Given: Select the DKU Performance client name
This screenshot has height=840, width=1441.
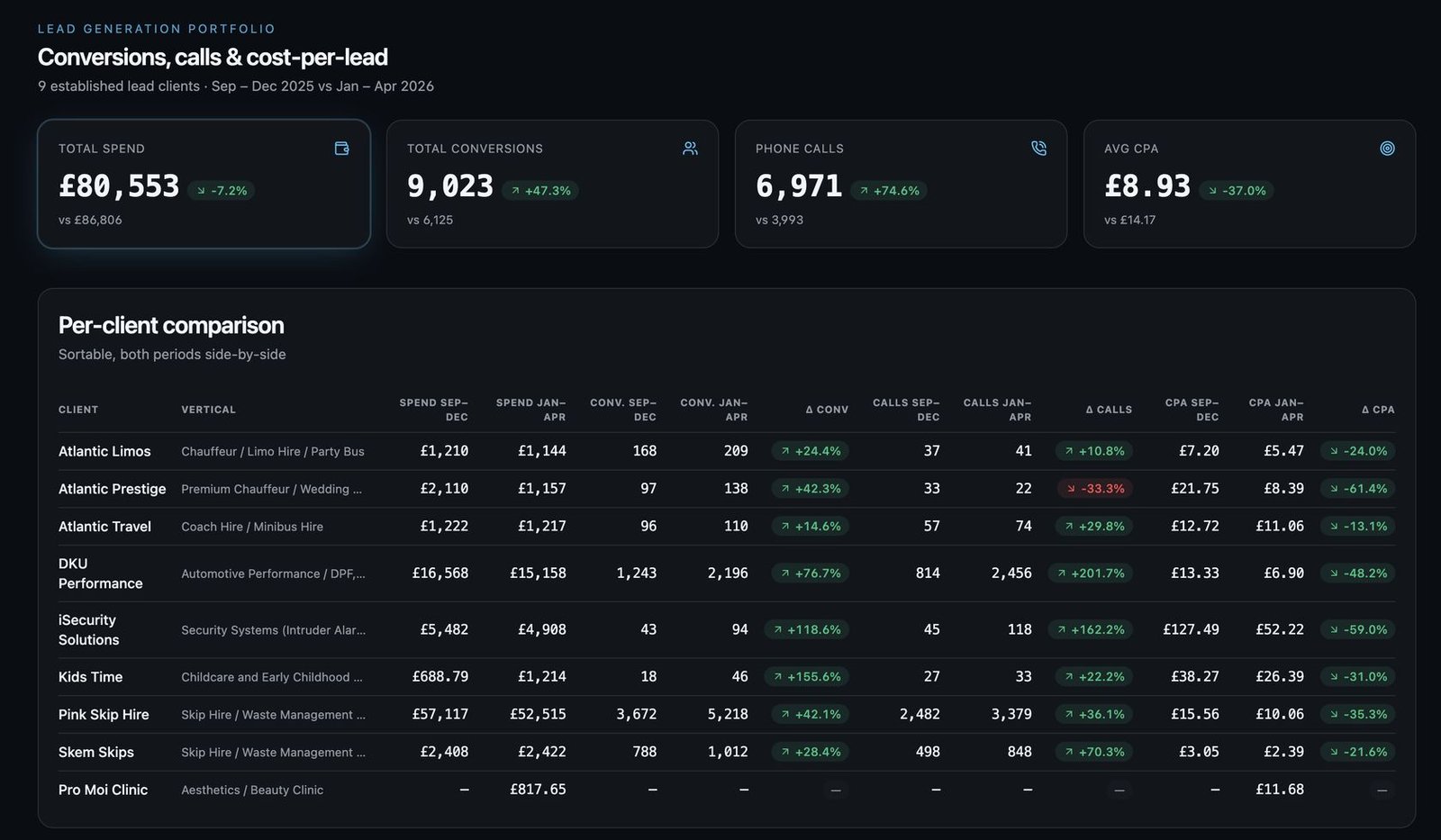Looking at the screenshot, I should 101,574.
